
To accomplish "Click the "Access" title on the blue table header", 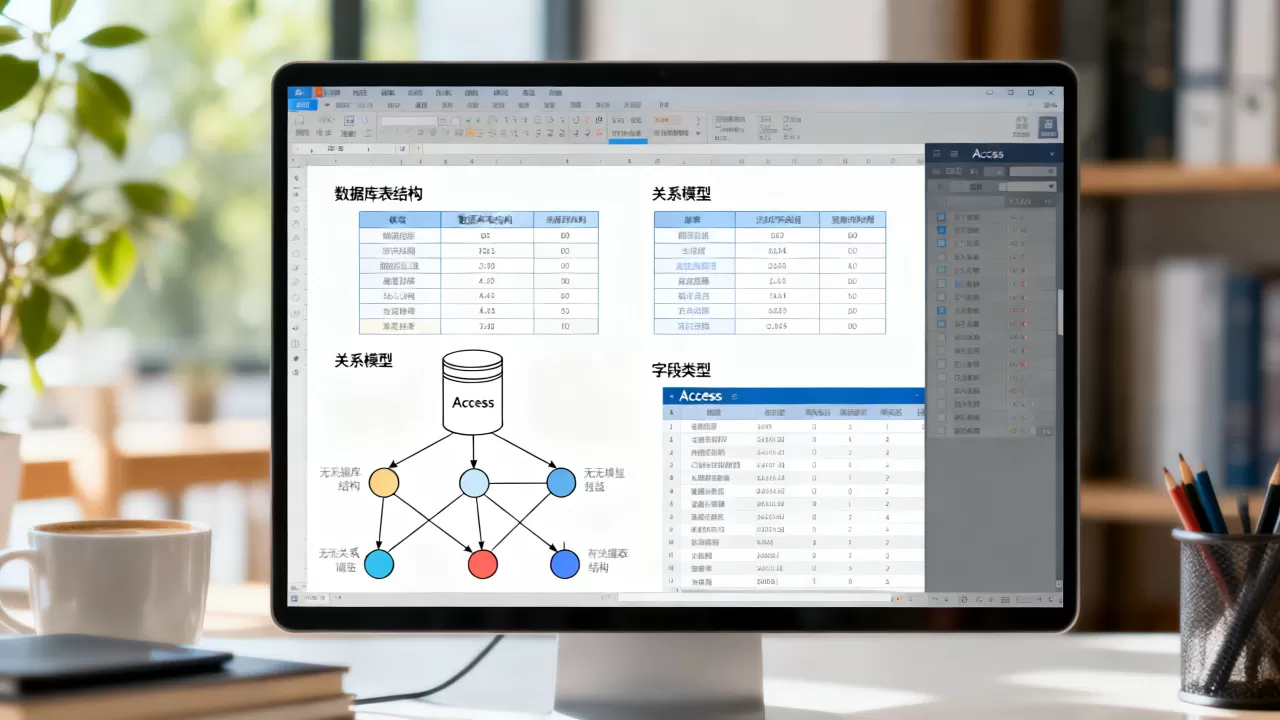I will point(700,396).
